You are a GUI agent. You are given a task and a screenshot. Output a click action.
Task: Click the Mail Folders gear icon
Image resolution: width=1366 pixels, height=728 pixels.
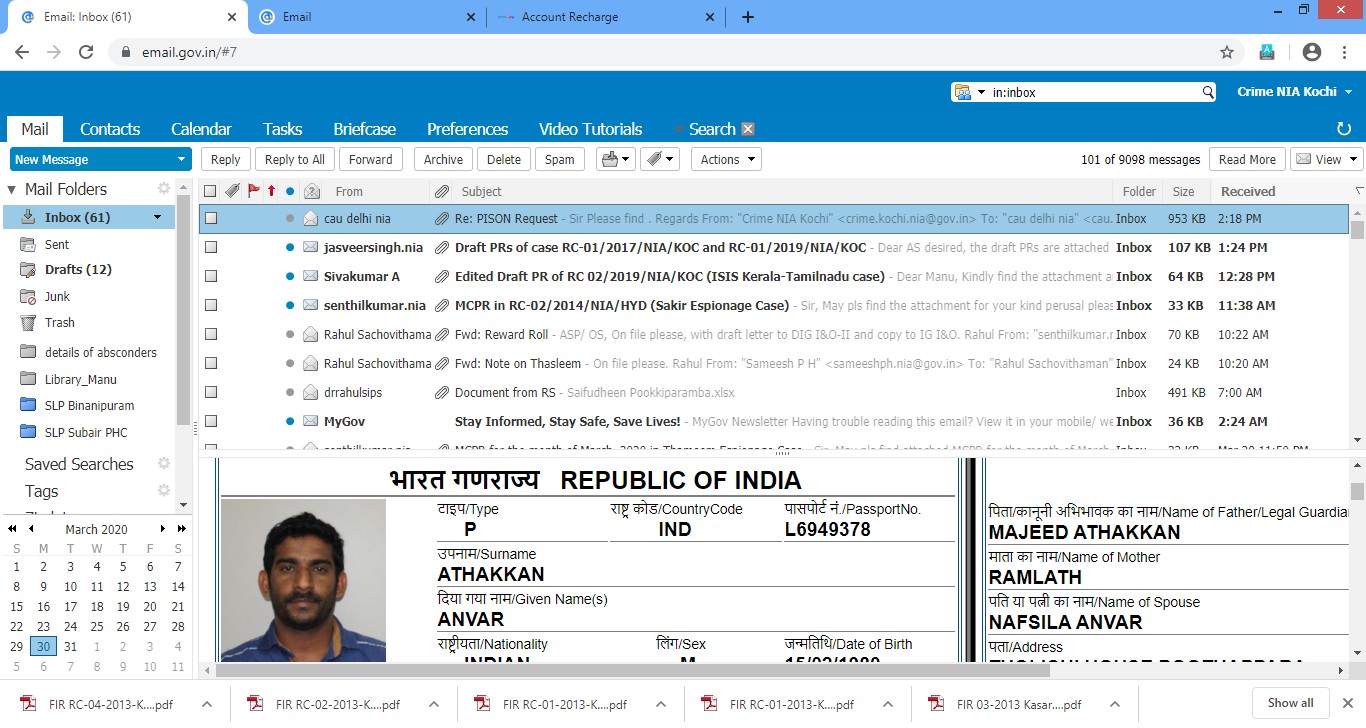coord(164,189)
